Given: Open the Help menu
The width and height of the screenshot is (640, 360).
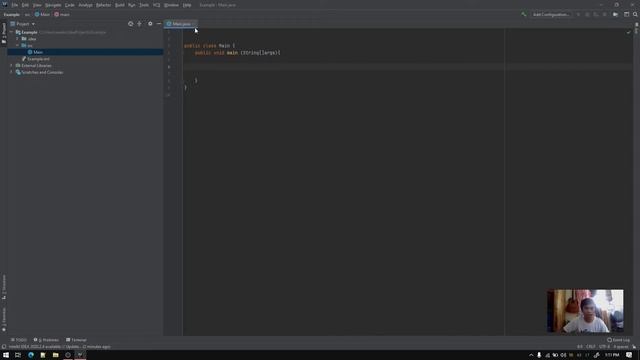Looking at the screenshot, I should (187, 5).
